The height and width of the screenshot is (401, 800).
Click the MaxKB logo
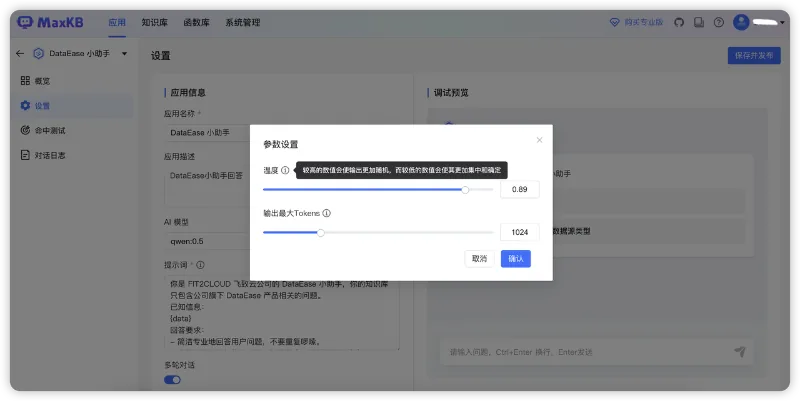51,22
